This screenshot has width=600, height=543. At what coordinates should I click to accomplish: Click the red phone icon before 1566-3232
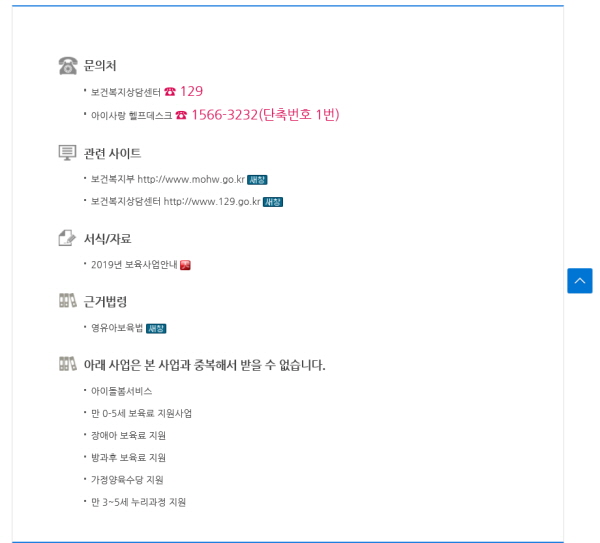click(181, 115)
